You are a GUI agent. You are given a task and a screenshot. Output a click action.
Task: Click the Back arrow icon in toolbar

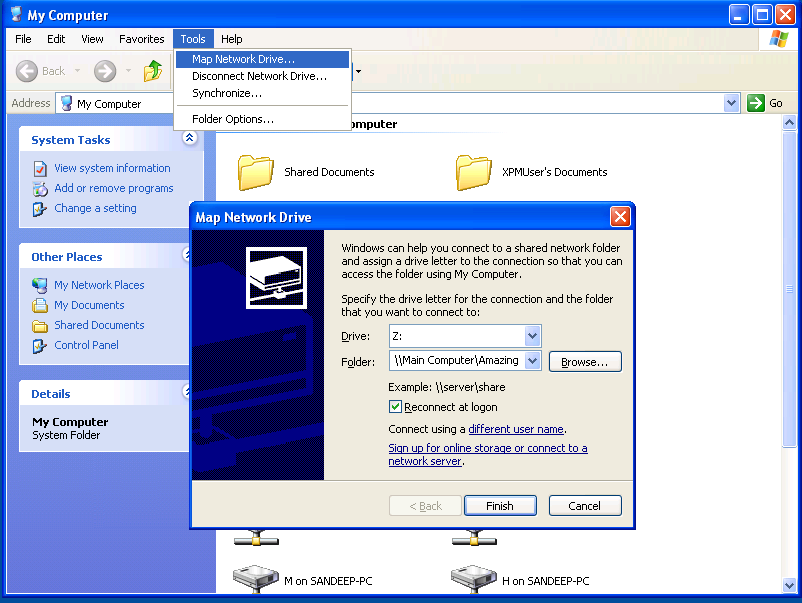point(27,71)
